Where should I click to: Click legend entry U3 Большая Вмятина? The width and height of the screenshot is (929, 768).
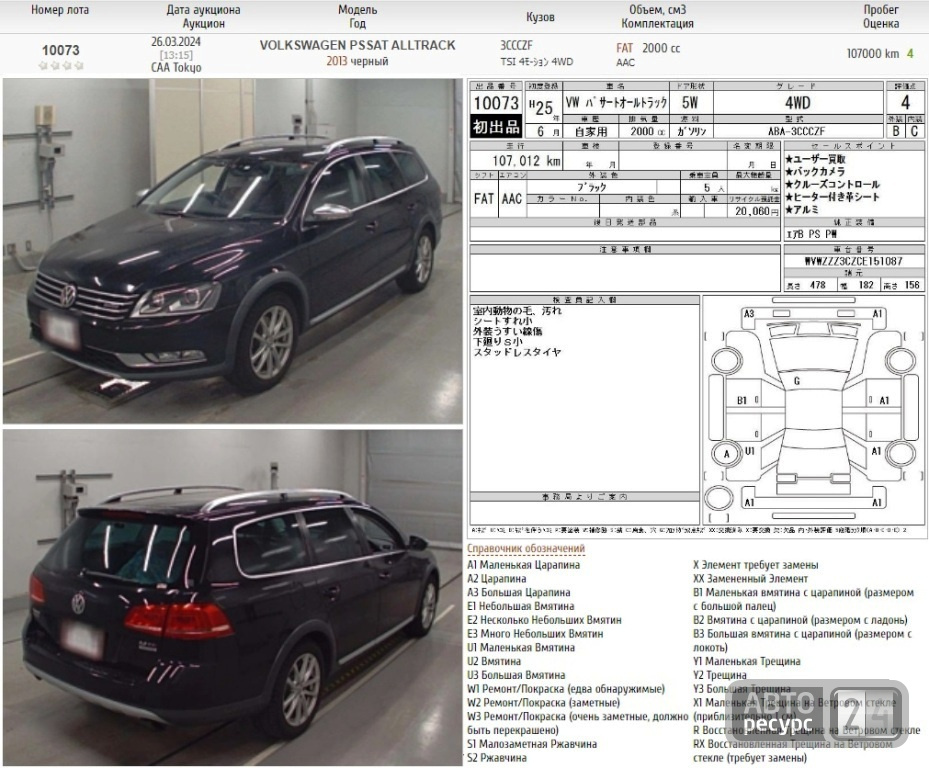516,675
